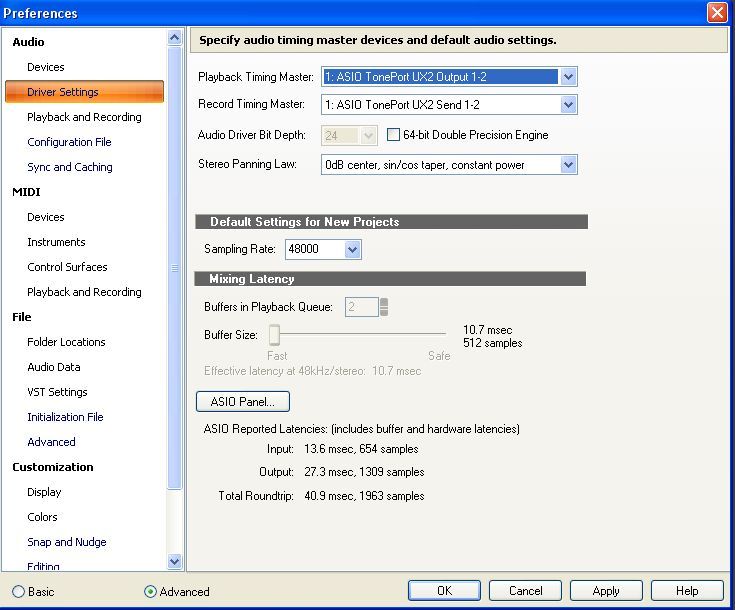Expand the Stereo Panning Law dropdown
This screenshot has height=610, width=735.
[568, 165]
